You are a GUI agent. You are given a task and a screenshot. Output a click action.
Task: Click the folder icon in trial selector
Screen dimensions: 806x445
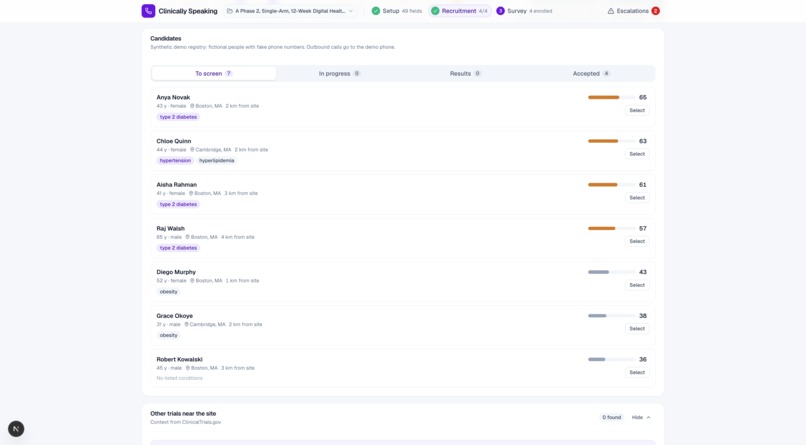[230, 11]
